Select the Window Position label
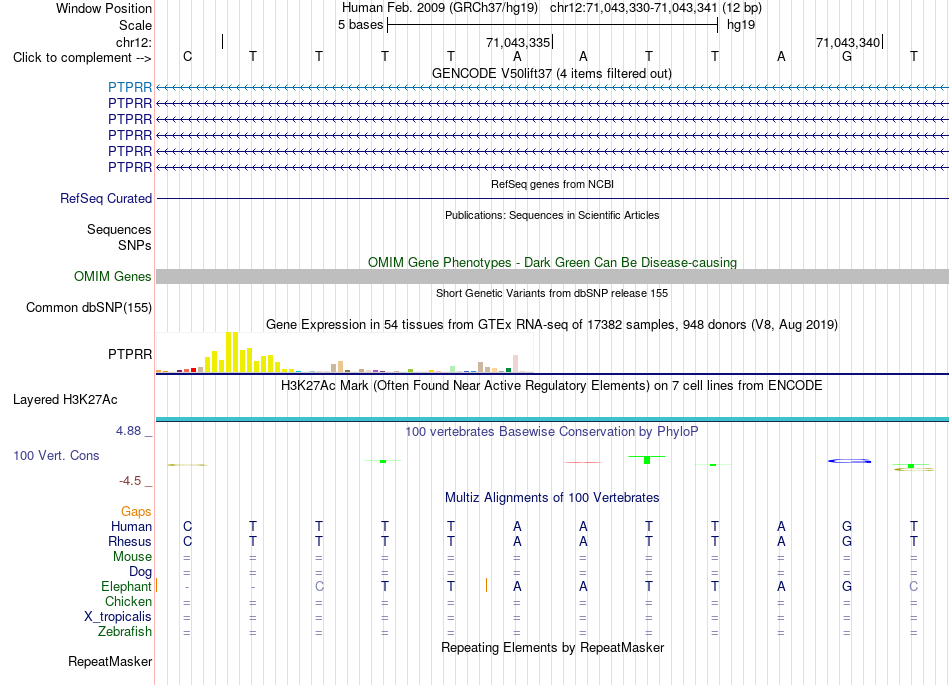The width and height of the screenshot is (950, 685). (104, 8)
